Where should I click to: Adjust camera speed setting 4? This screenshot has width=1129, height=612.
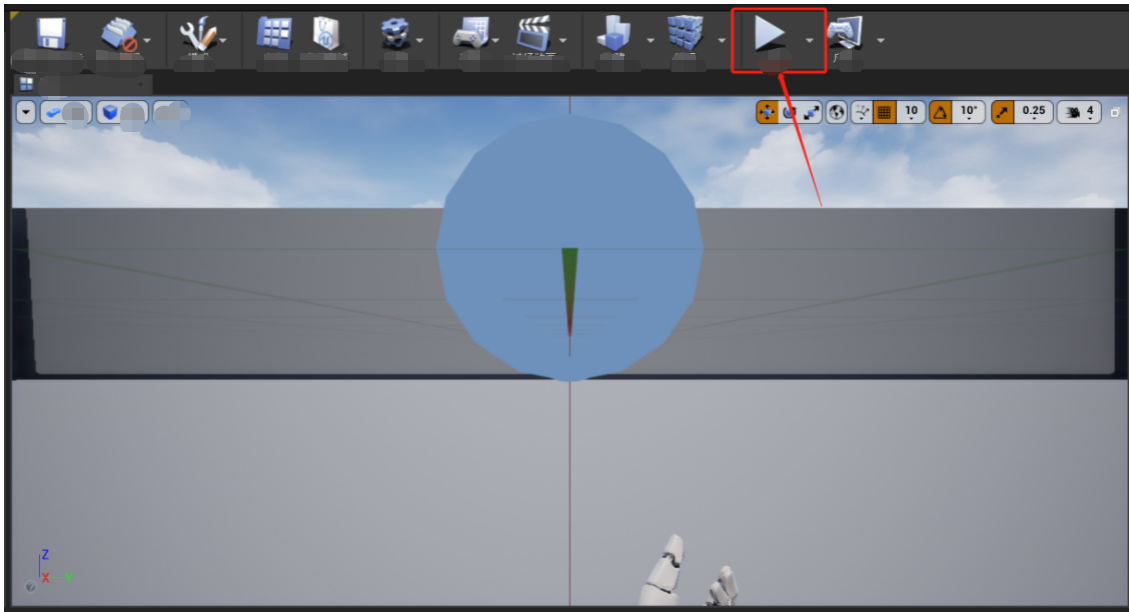pos(1079,112)
